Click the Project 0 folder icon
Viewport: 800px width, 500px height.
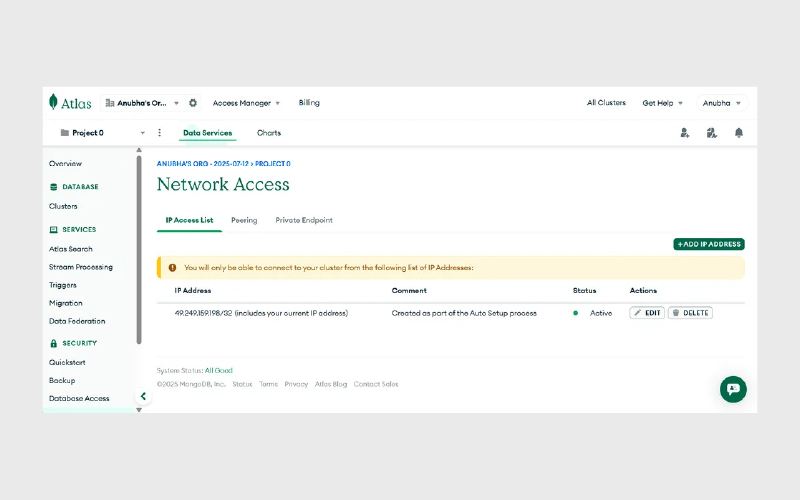[x=65, y=133]
